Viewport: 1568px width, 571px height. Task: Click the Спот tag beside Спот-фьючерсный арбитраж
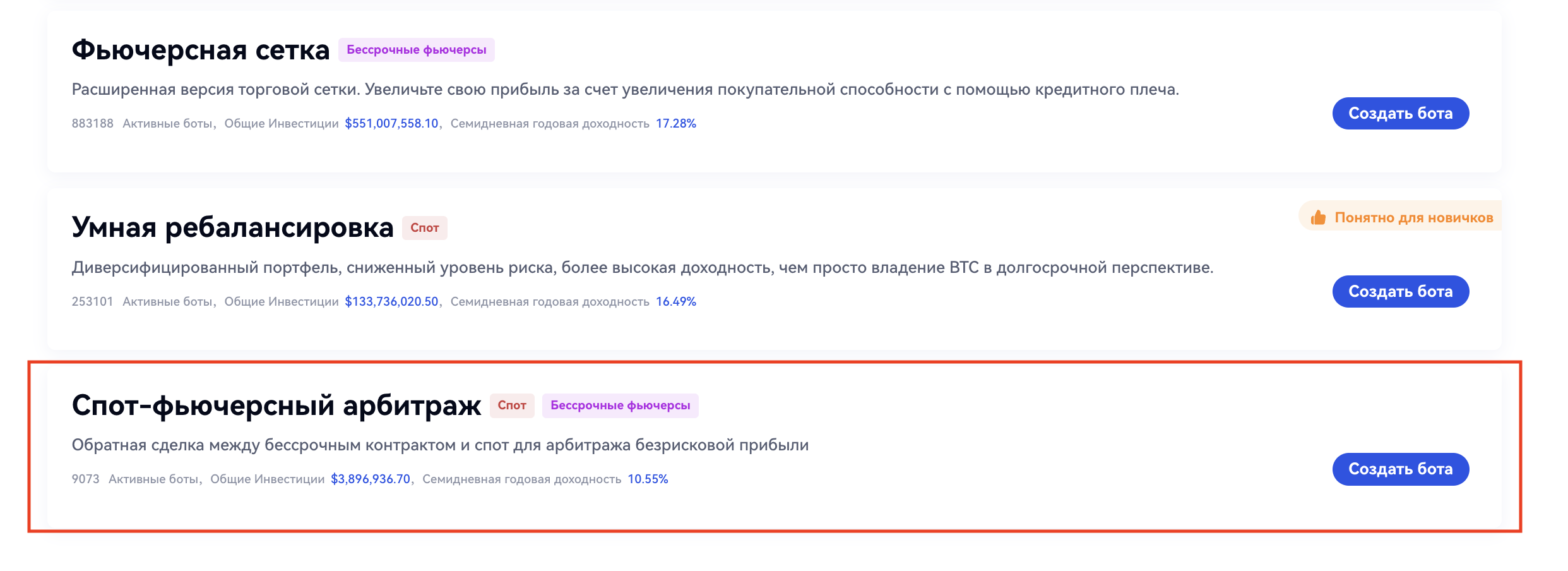tap(511, 406)
